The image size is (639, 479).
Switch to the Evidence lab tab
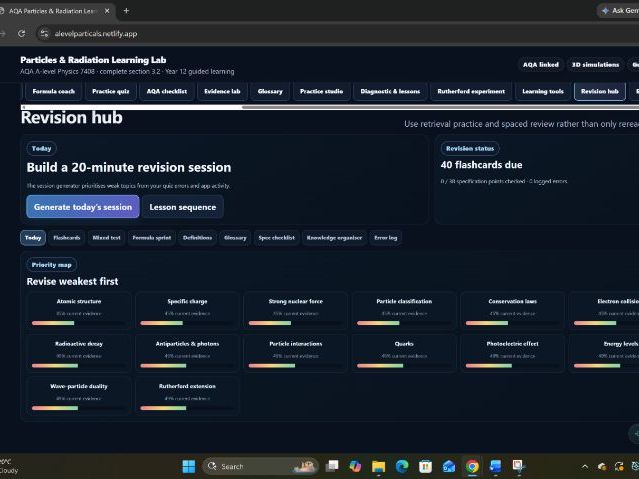(x=222, y=91)
